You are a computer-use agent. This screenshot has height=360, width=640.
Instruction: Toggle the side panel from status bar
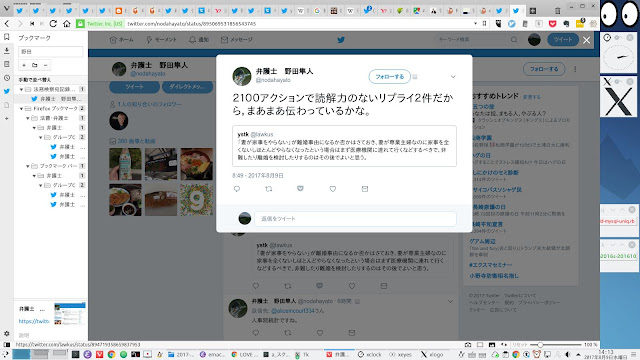[x=7, y=345]
